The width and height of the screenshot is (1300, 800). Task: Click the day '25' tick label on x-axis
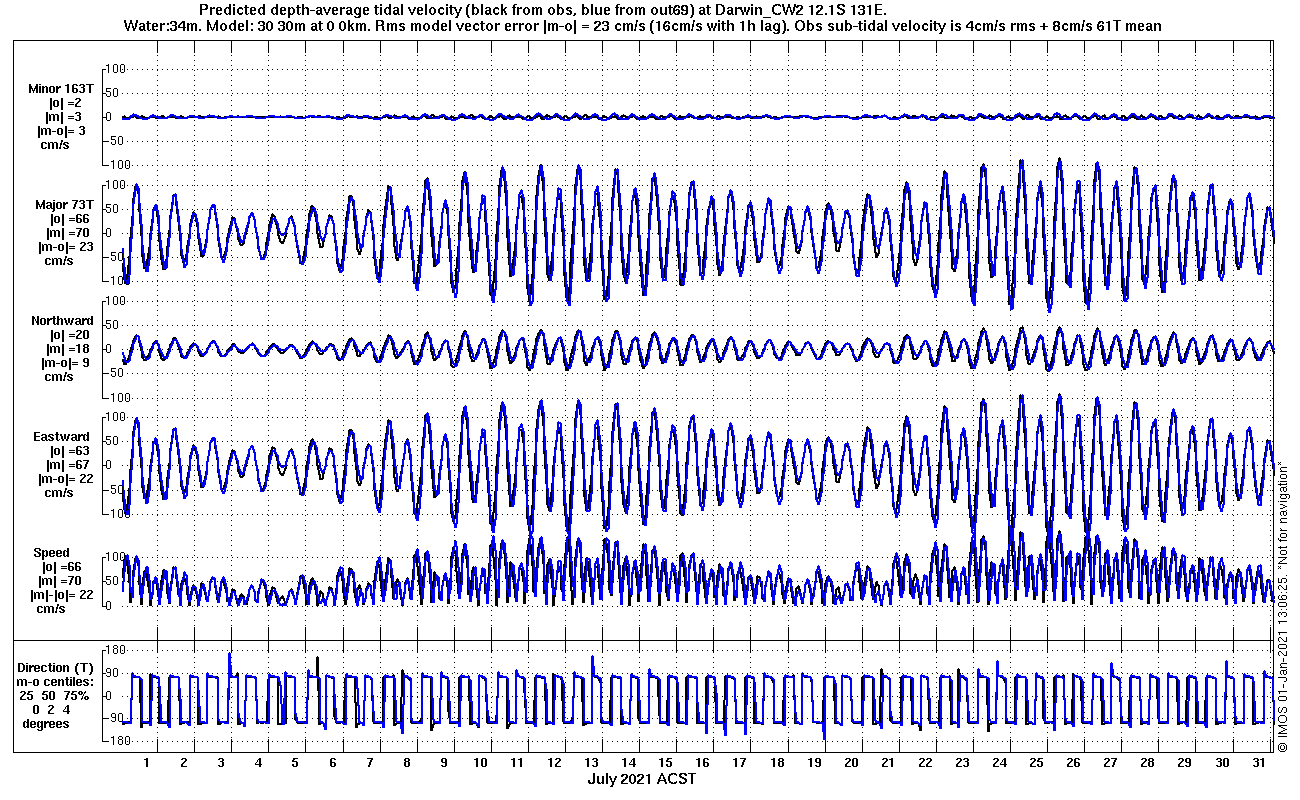pos(1036,763)
